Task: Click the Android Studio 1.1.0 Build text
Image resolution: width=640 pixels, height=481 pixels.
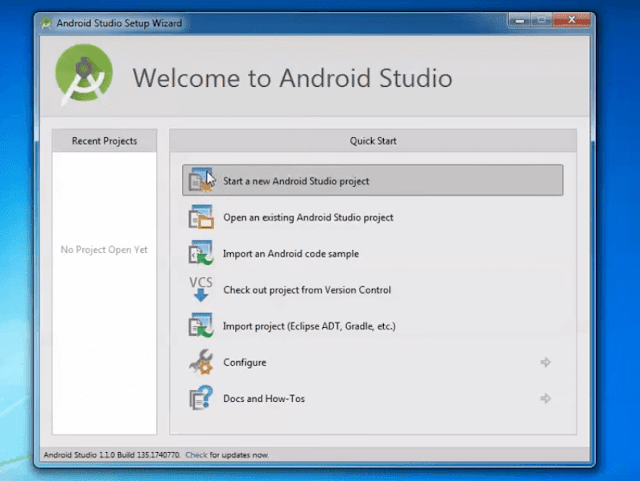Action: (111, 455)
